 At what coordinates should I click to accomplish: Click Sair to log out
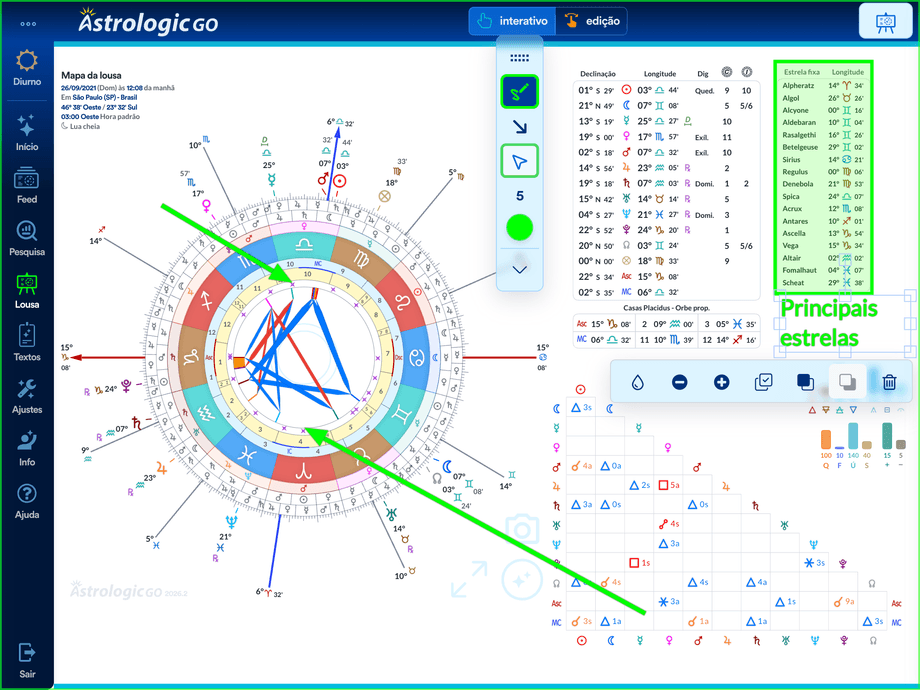[x=27, y=660]
